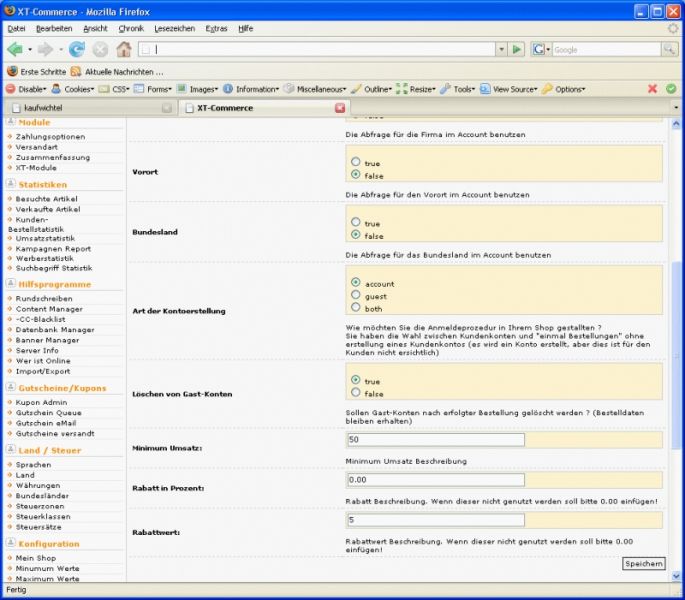Click the browser address bar
The width and height of the screenshot is (685, 600).
pos(317,49)
